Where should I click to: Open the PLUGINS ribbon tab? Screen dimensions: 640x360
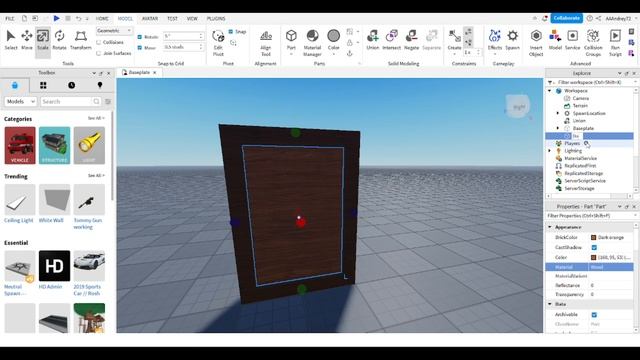click(x=216, y=18)
